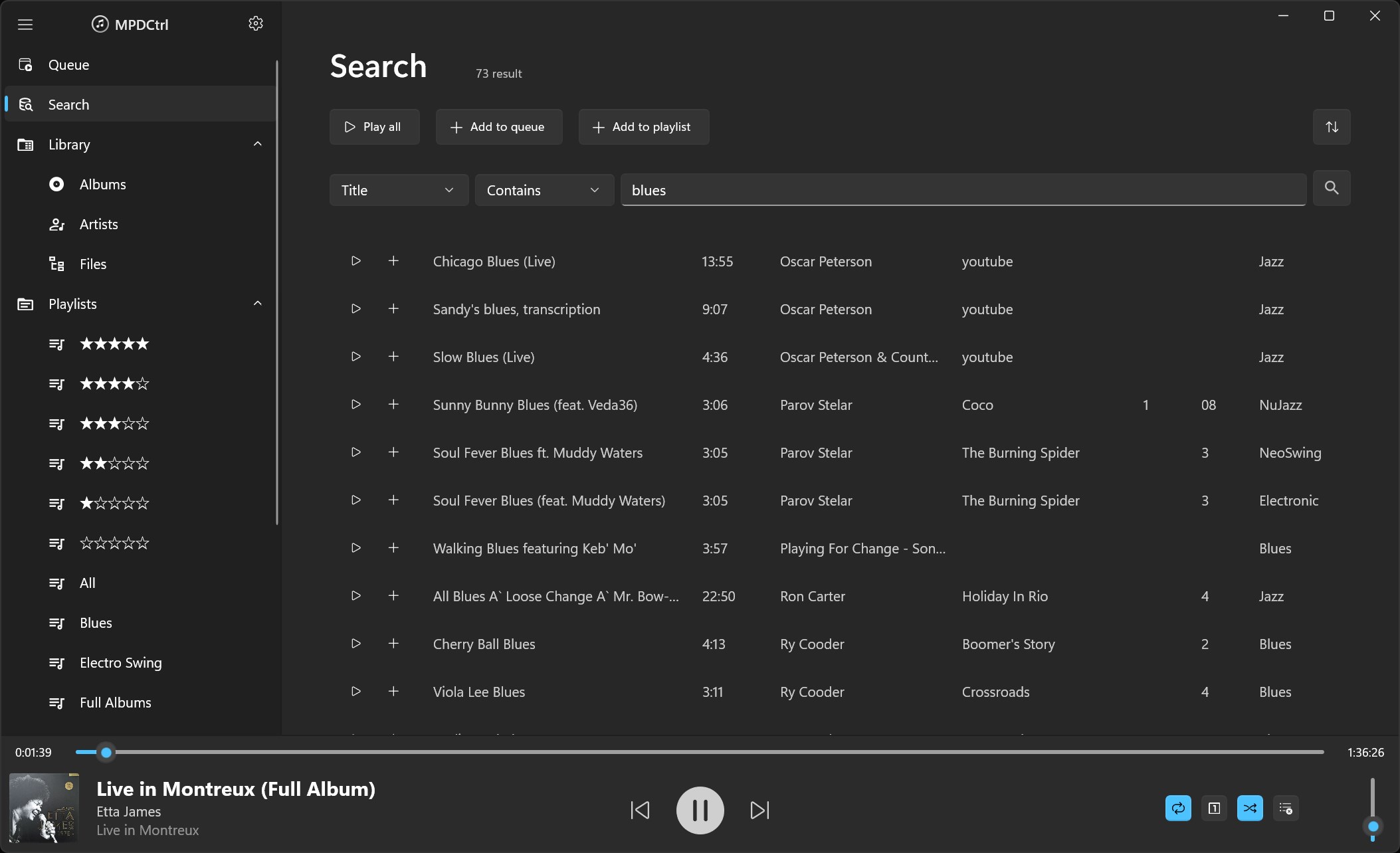The height and width of the screenshot is (853, 1400).
Task: Open the Contains match type dropdown
Action: (x=544, y=190)
